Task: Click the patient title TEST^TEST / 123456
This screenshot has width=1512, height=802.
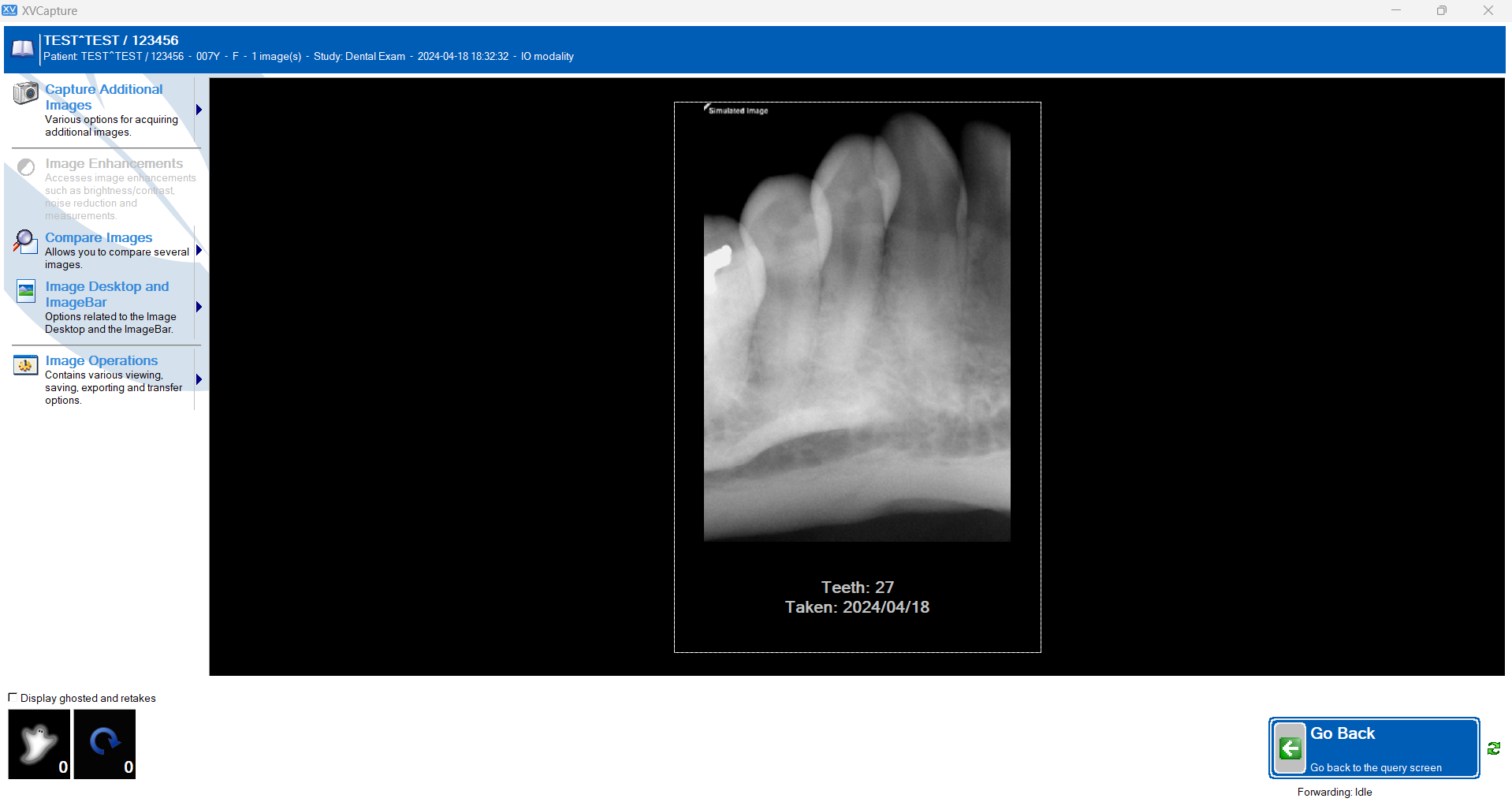Action: [x=111, y=40]
